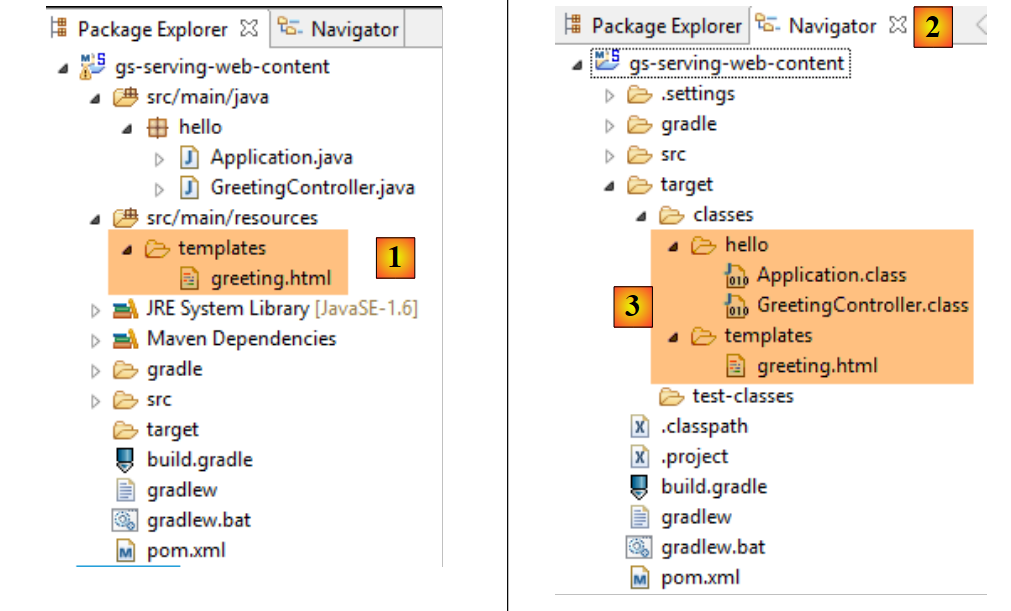This screenshot has height=611, width=1011.
Task: Click the GreetingController.class file icon
Action: pos(737,305)
